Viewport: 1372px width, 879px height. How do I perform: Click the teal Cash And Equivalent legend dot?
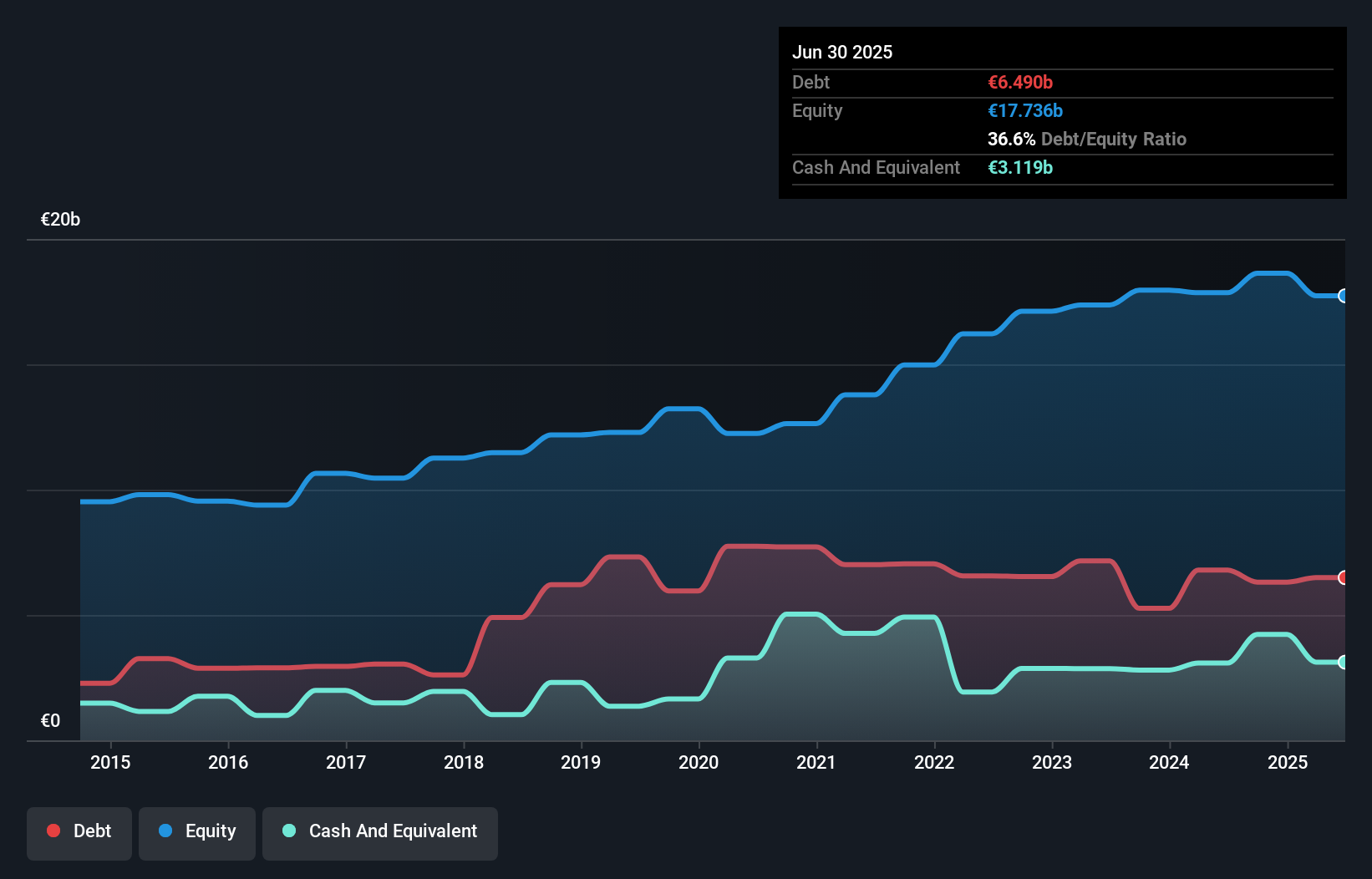coord(287,831)
